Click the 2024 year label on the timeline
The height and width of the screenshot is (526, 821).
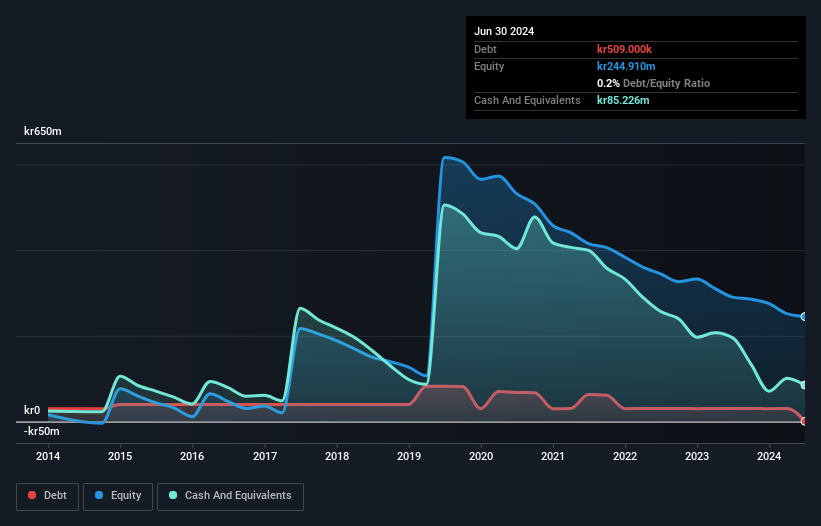pos(770,457)
